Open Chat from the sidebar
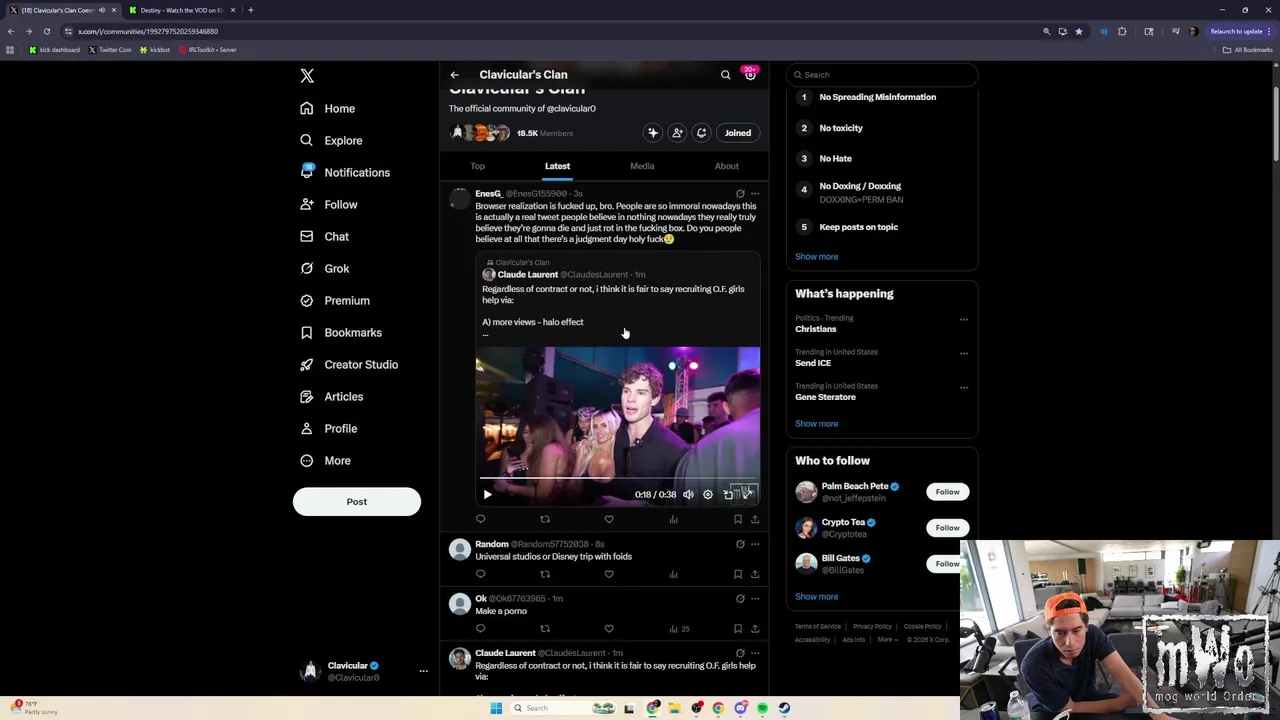 [x=324, y=236]
